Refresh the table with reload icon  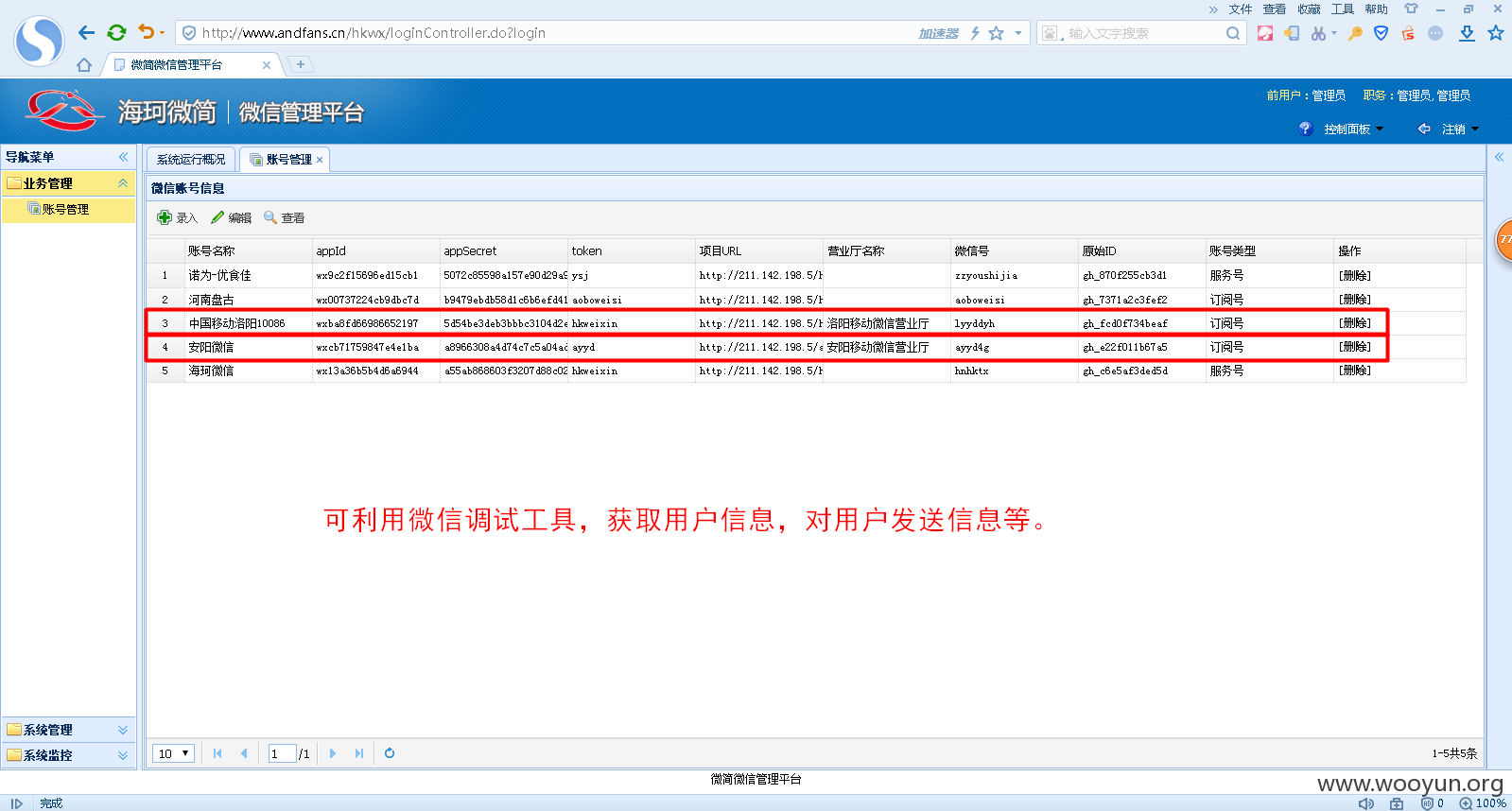click(390, 753)
